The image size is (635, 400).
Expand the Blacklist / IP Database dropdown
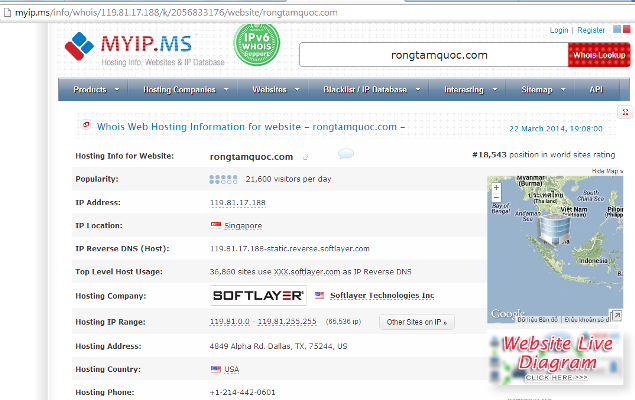(370, 90)
